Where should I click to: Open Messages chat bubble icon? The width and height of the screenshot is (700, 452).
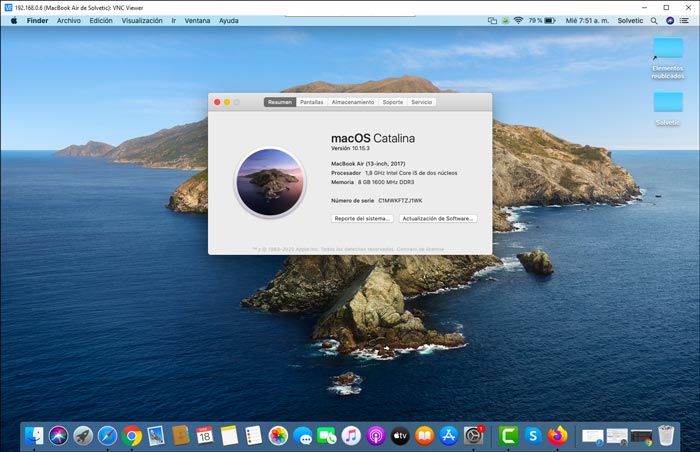tap(303, 435)
